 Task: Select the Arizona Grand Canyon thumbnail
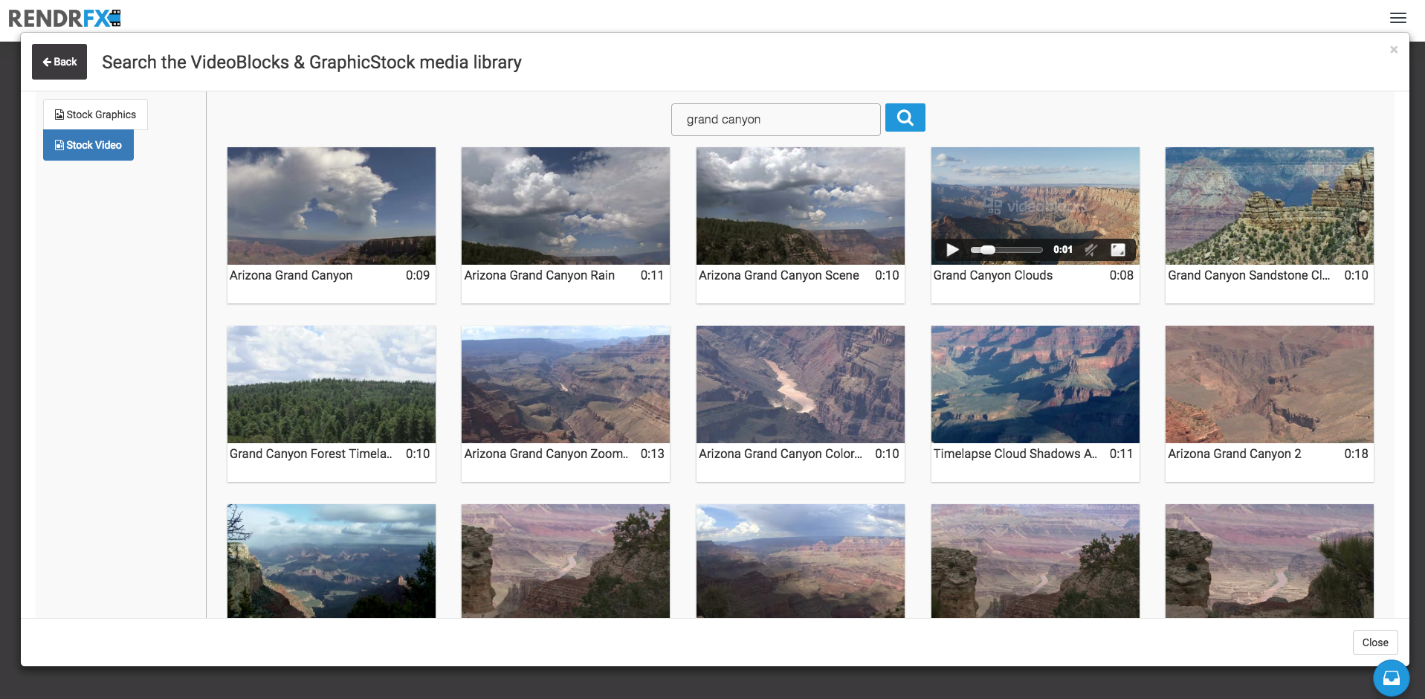[331, 206]
